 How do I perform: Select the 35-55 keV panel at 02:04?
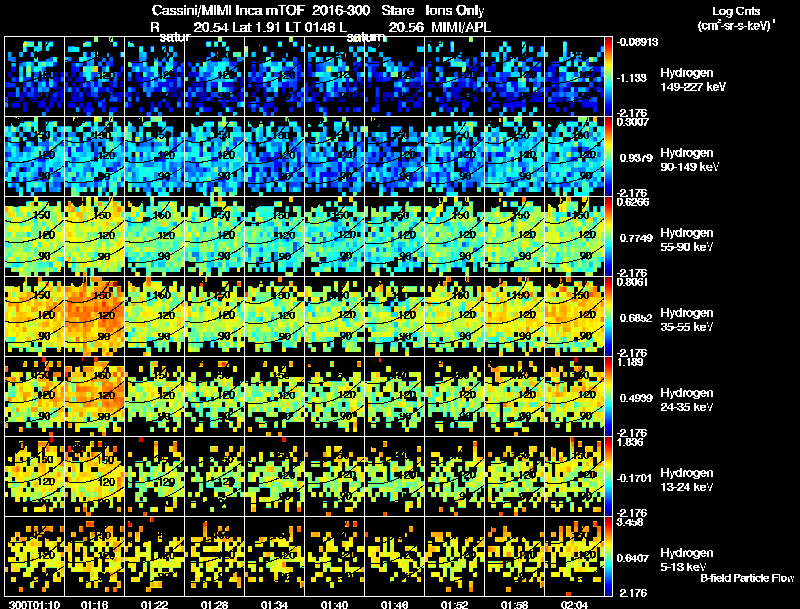[574, 317]
